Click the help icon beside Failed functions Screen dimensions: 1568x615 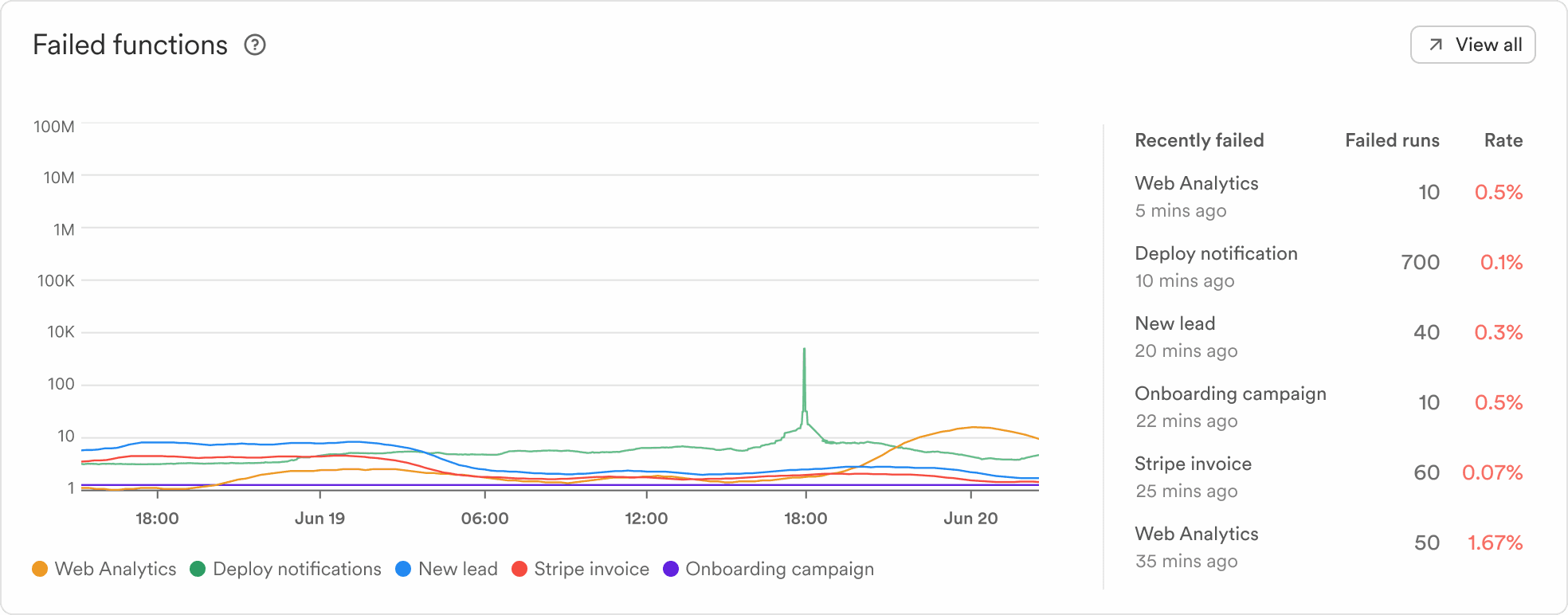[x=255, y=45]
